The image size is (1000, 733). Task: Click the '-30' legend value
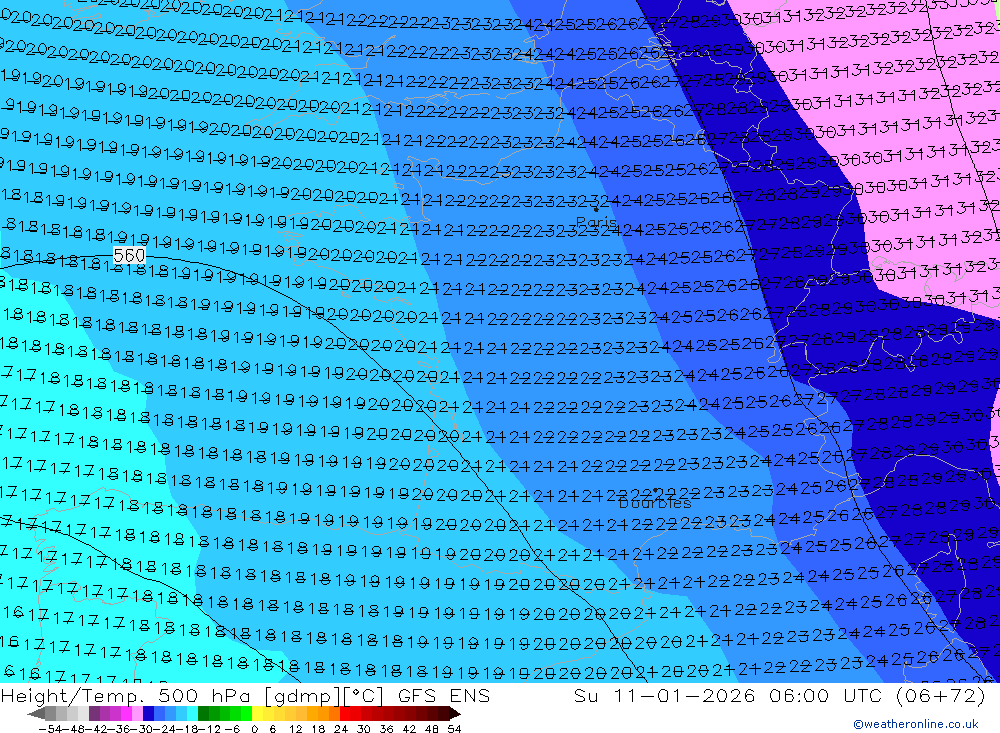click(142, 729)
